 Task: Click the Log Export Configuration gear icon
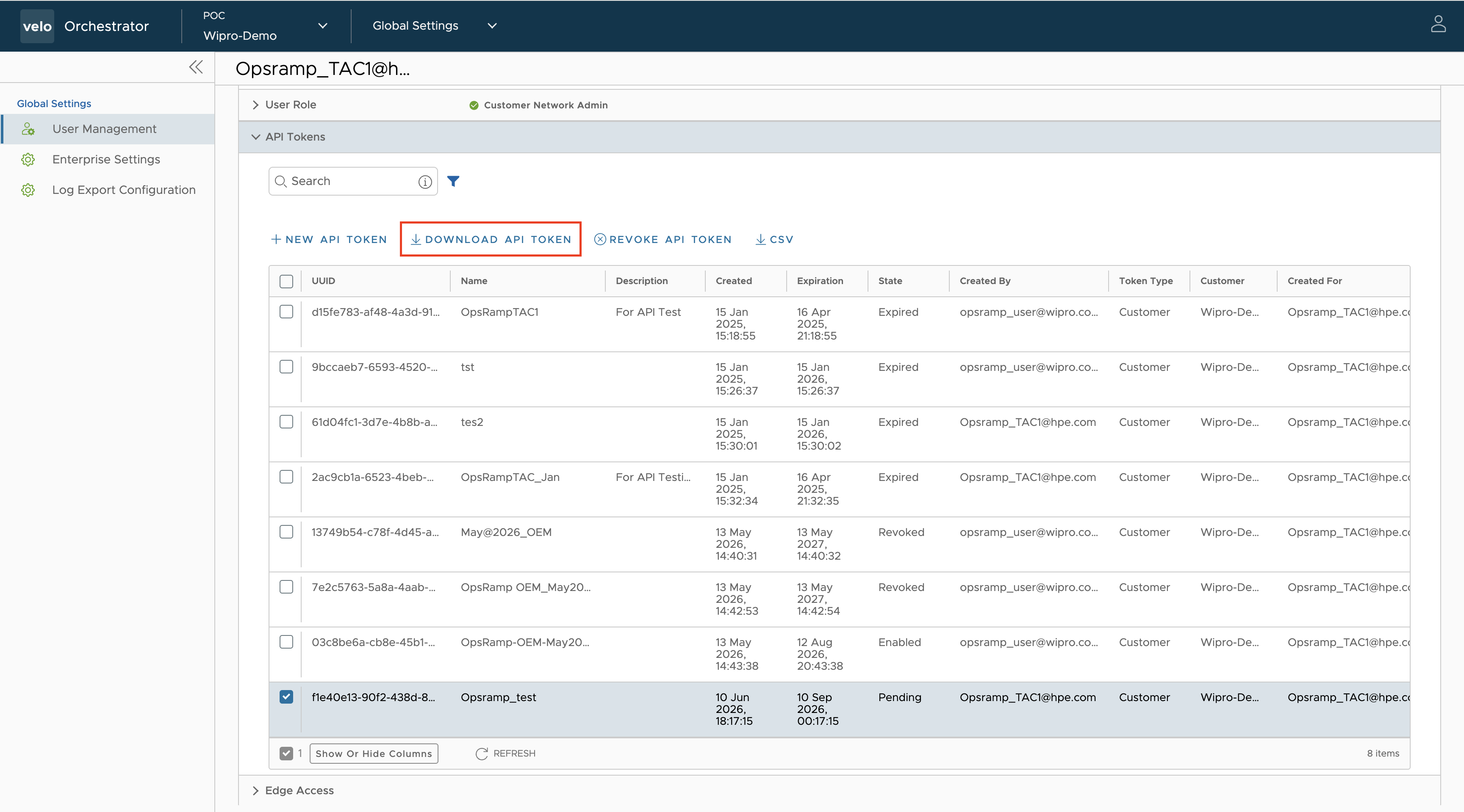click(x=28, y=190)
